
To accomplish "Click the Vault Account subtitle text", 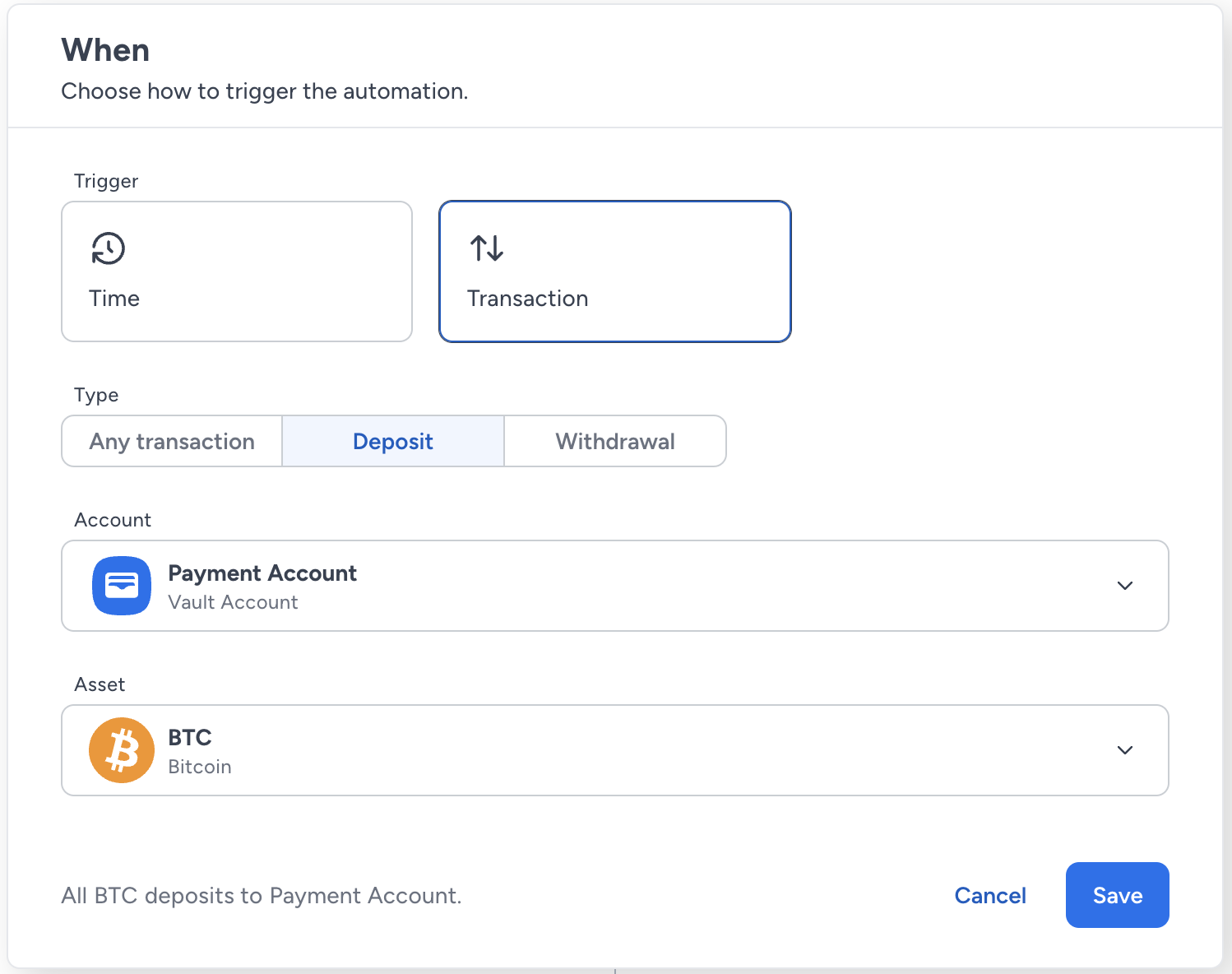I will click(233, 602).
